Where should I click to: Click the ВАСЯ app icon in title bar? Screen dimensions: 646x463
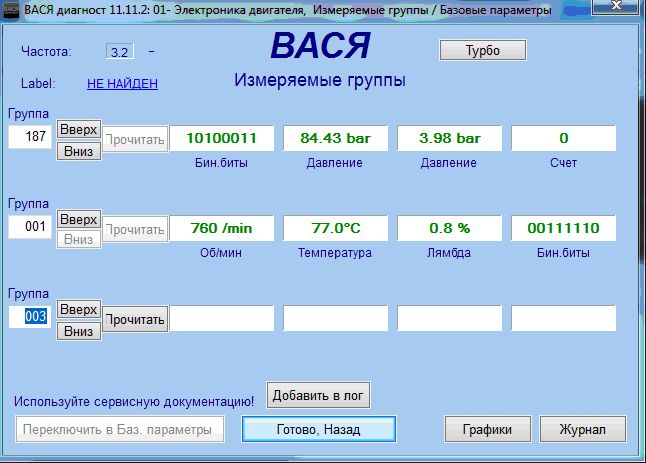(x=11, y=9)
